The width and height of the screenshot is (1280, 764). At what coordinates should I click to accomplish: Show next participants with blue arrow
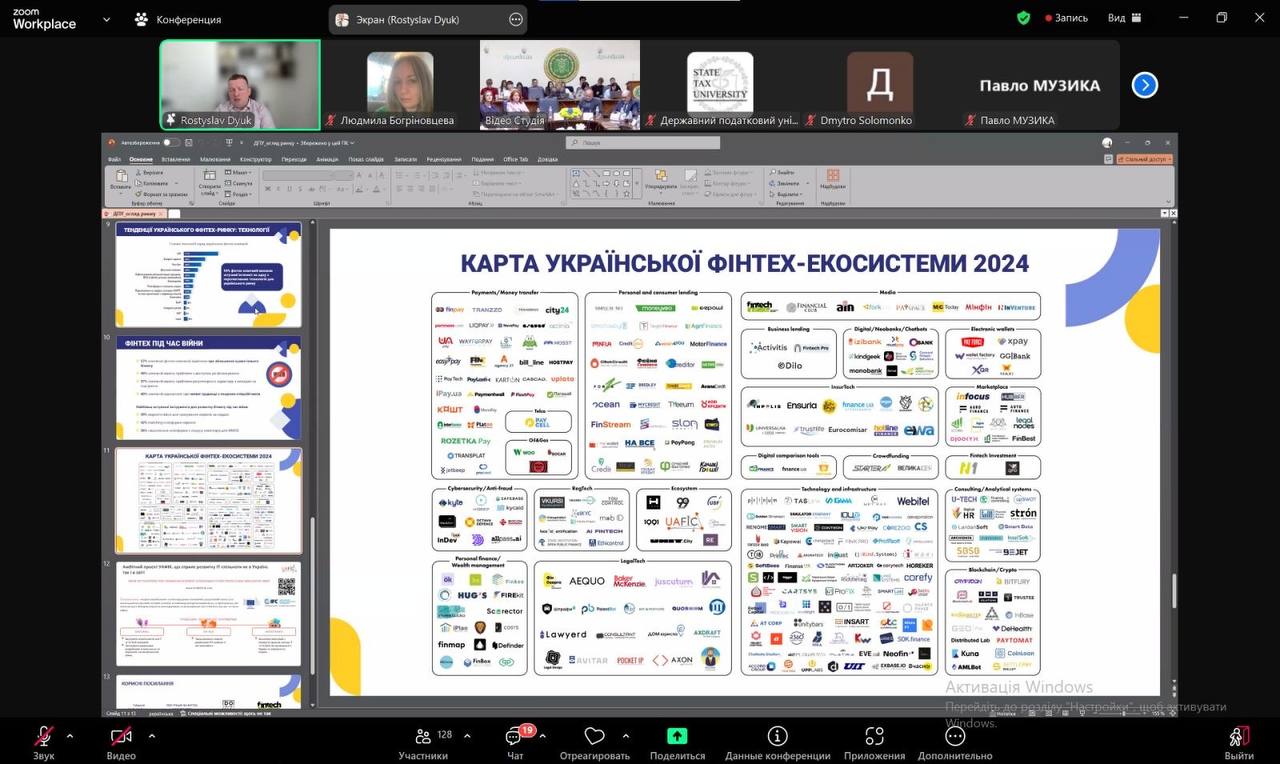pyautogui.click(x=1144, y=86)
